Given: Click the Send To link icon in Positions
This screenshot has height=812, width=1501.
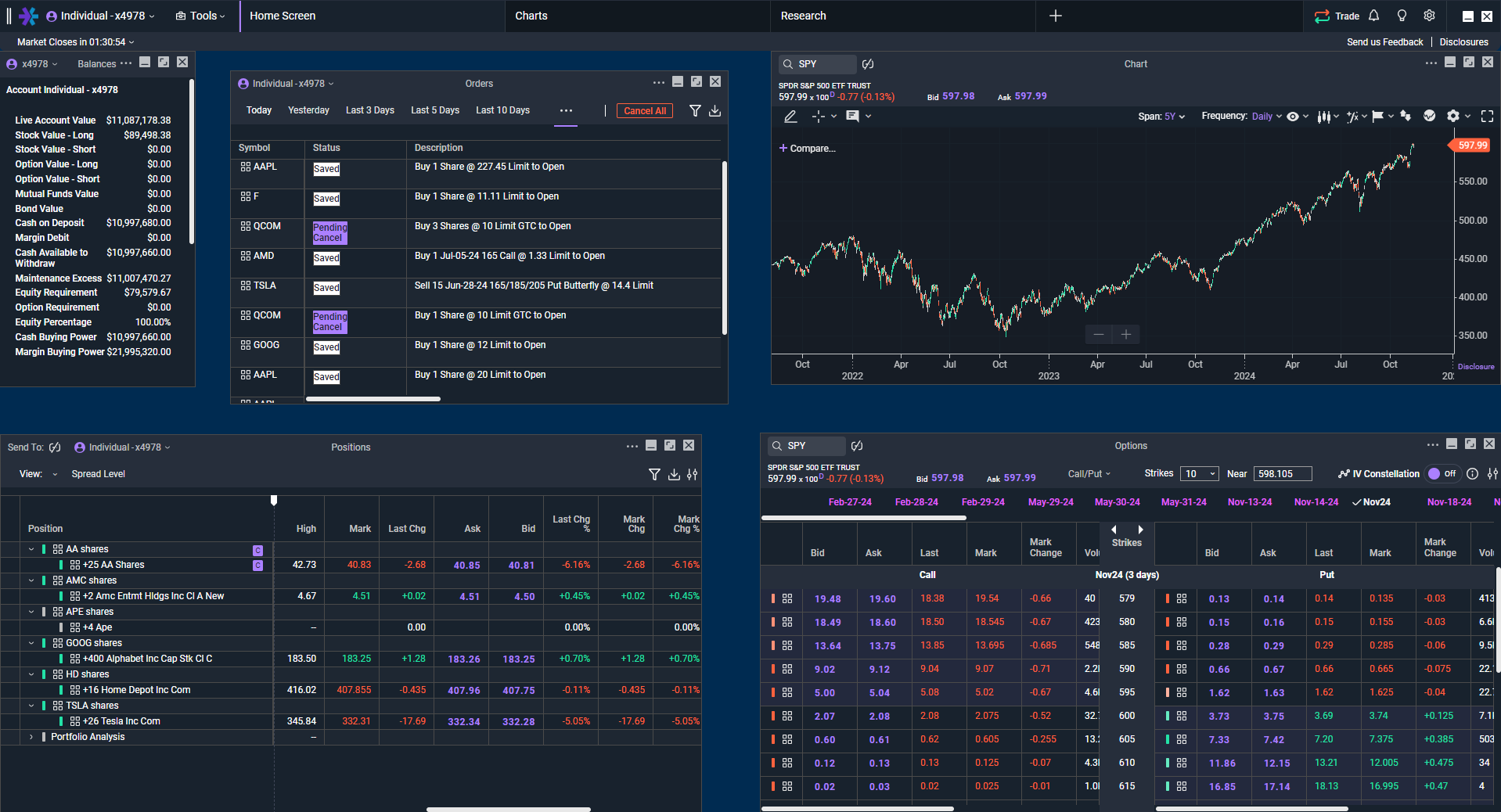Looking at the screenshot, I should 55,447.
